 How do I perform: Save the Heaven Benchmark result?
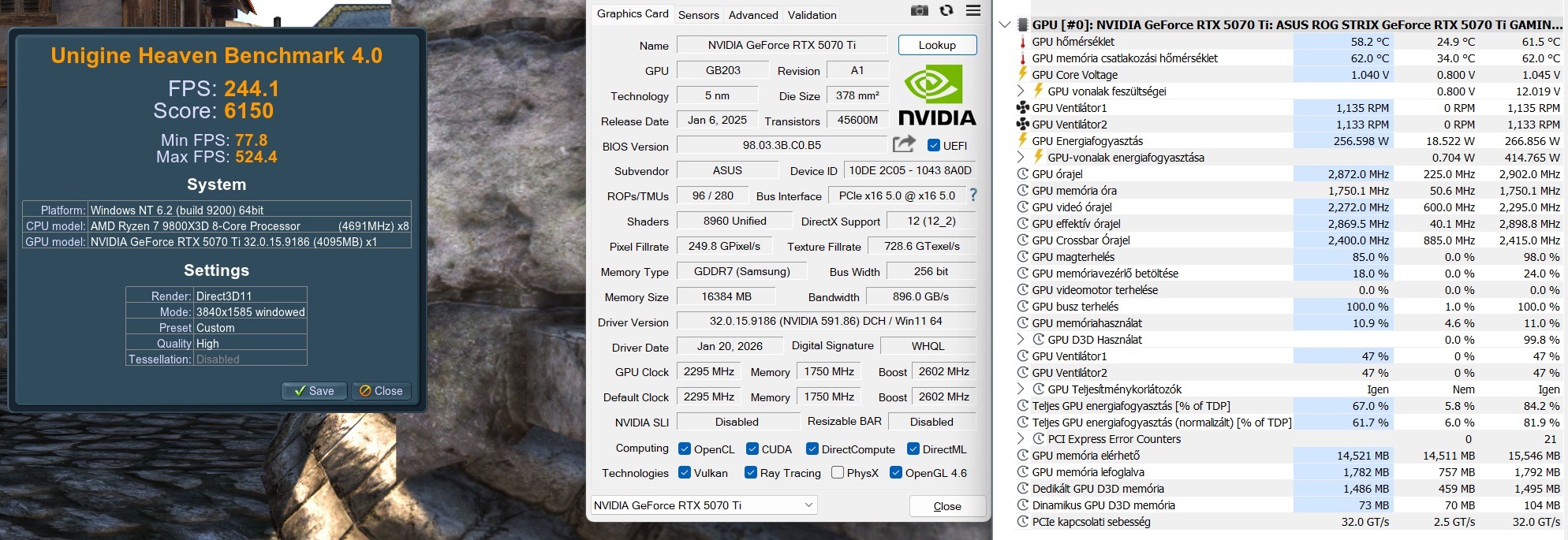coord(314,391)
